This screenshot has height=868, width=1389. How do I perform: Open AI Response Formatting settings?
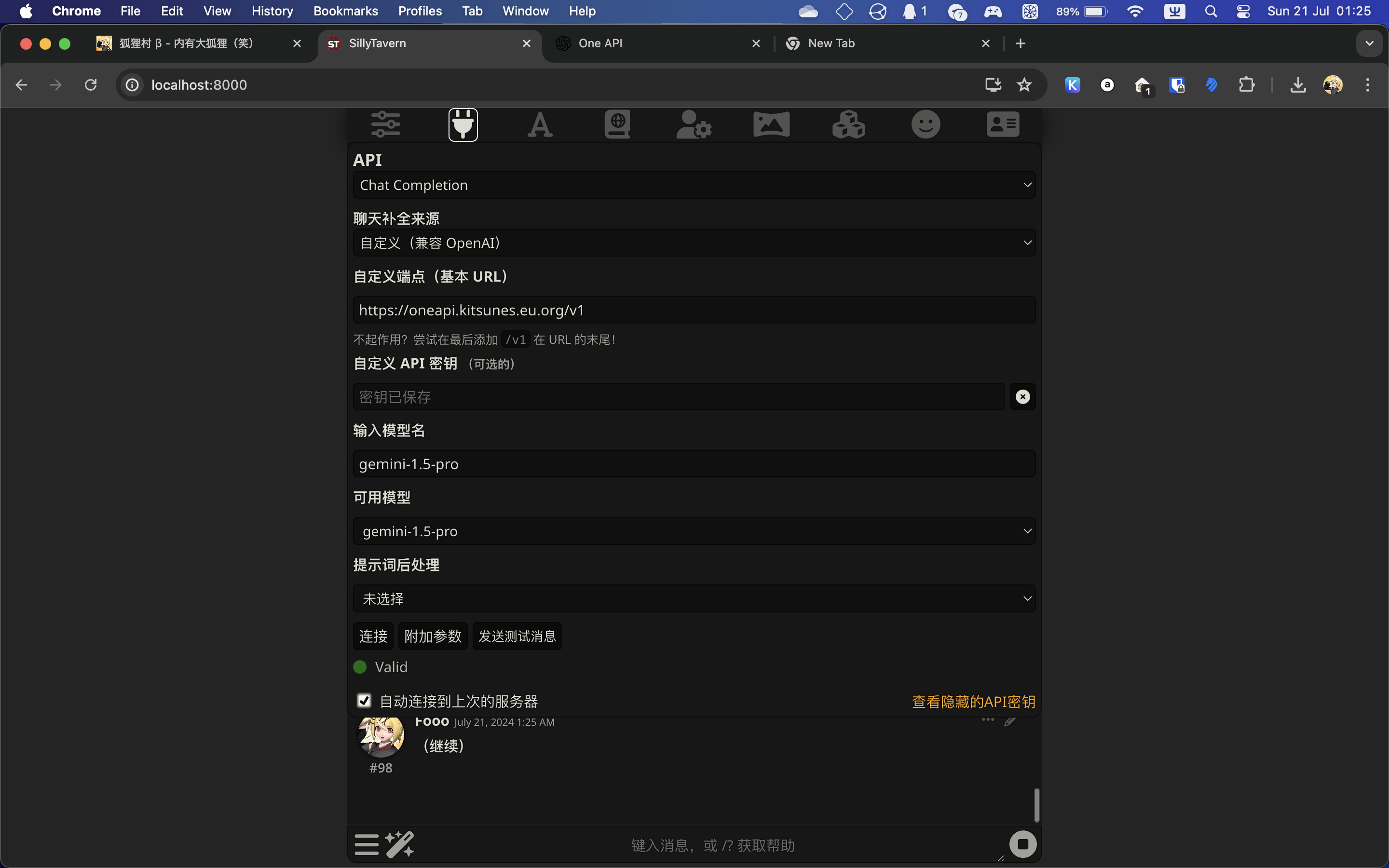coord(540,124)
